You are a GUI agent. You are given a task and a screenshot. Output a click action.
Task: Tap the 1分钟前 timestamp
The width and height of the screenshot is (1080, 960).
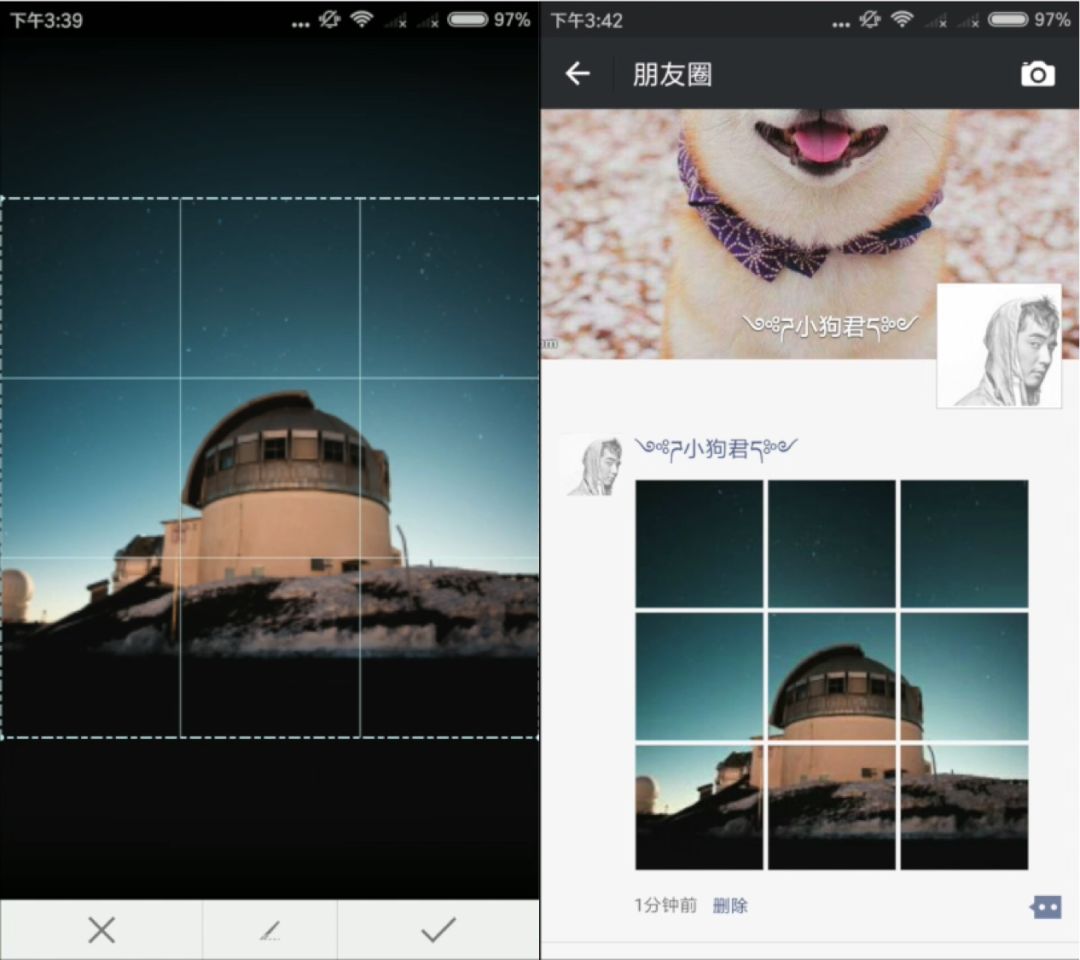[x=665, y=905]
